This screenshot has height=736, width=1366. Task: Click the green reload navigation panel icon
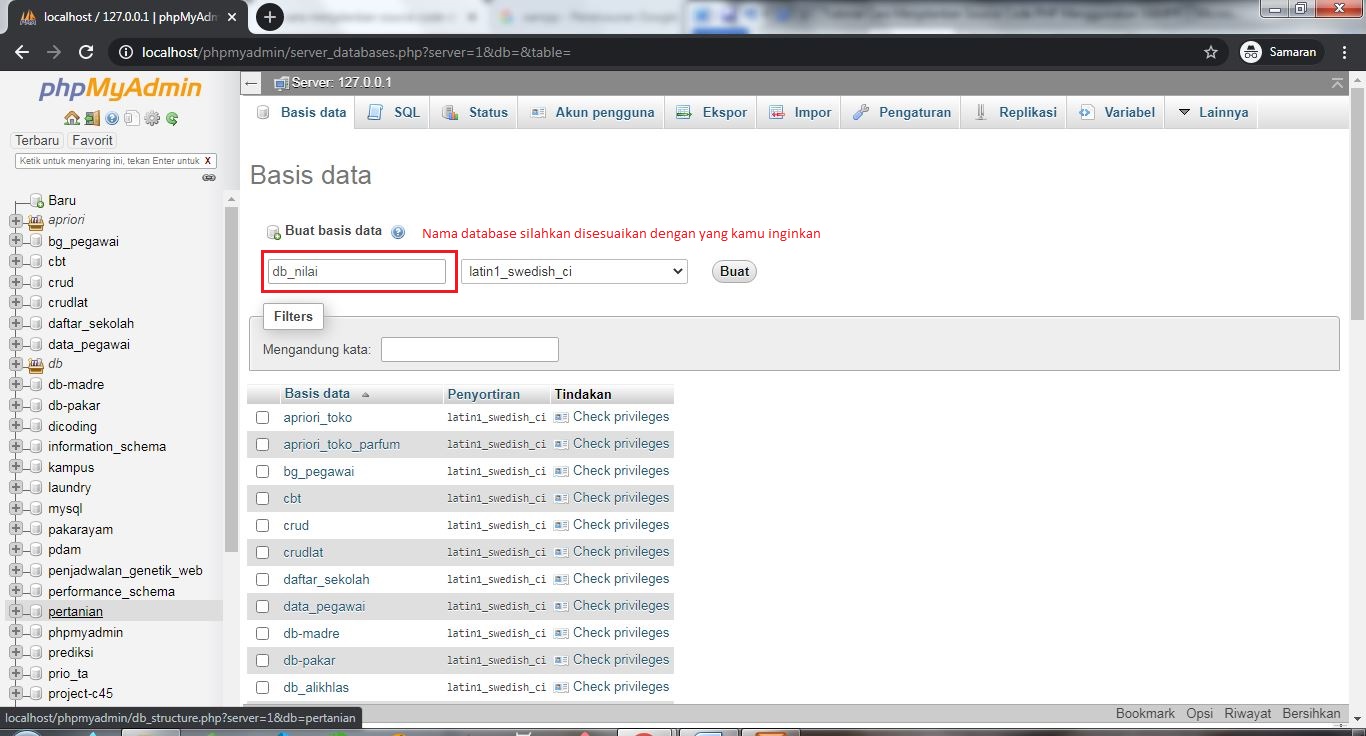[x=172, y=118]
